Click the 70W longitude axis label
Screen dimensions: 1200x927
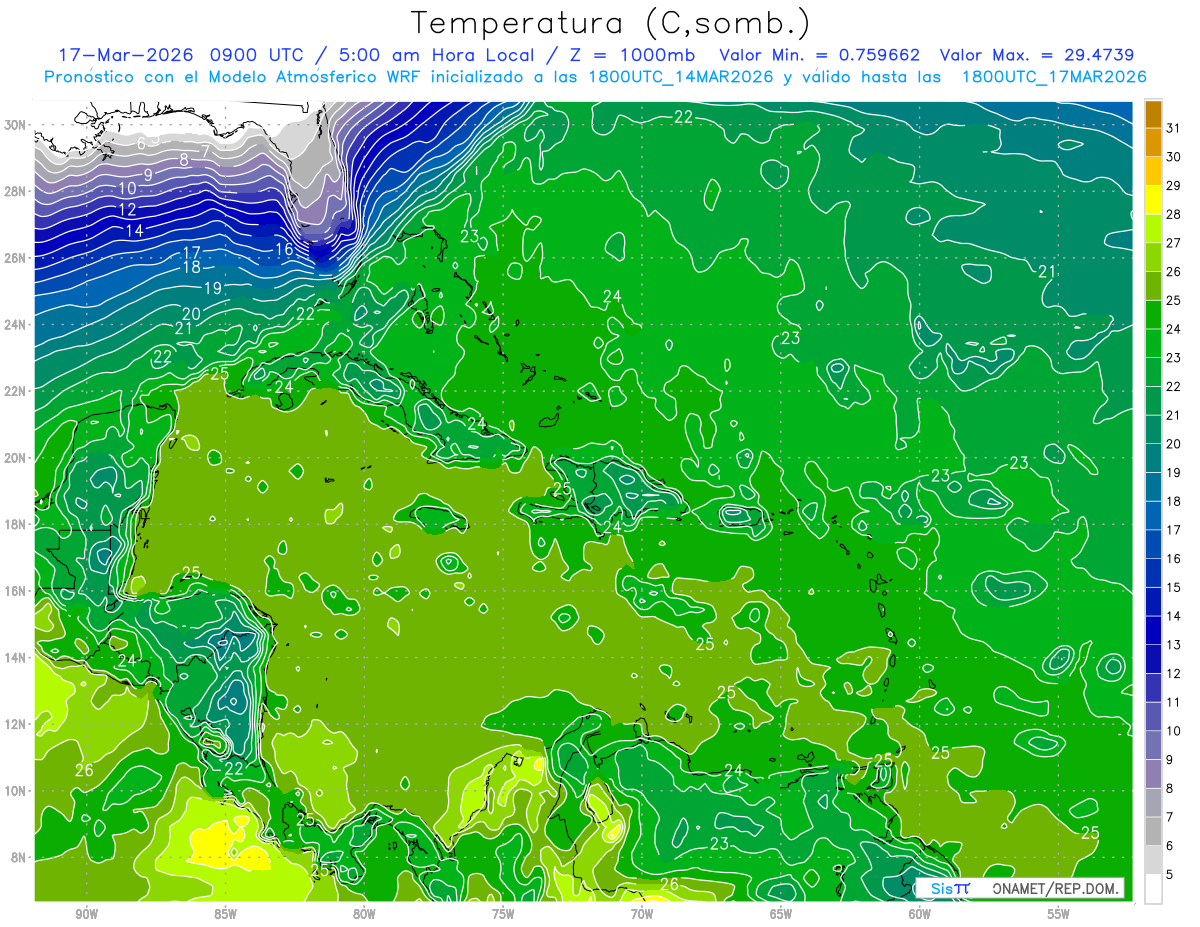pos(642,913)
